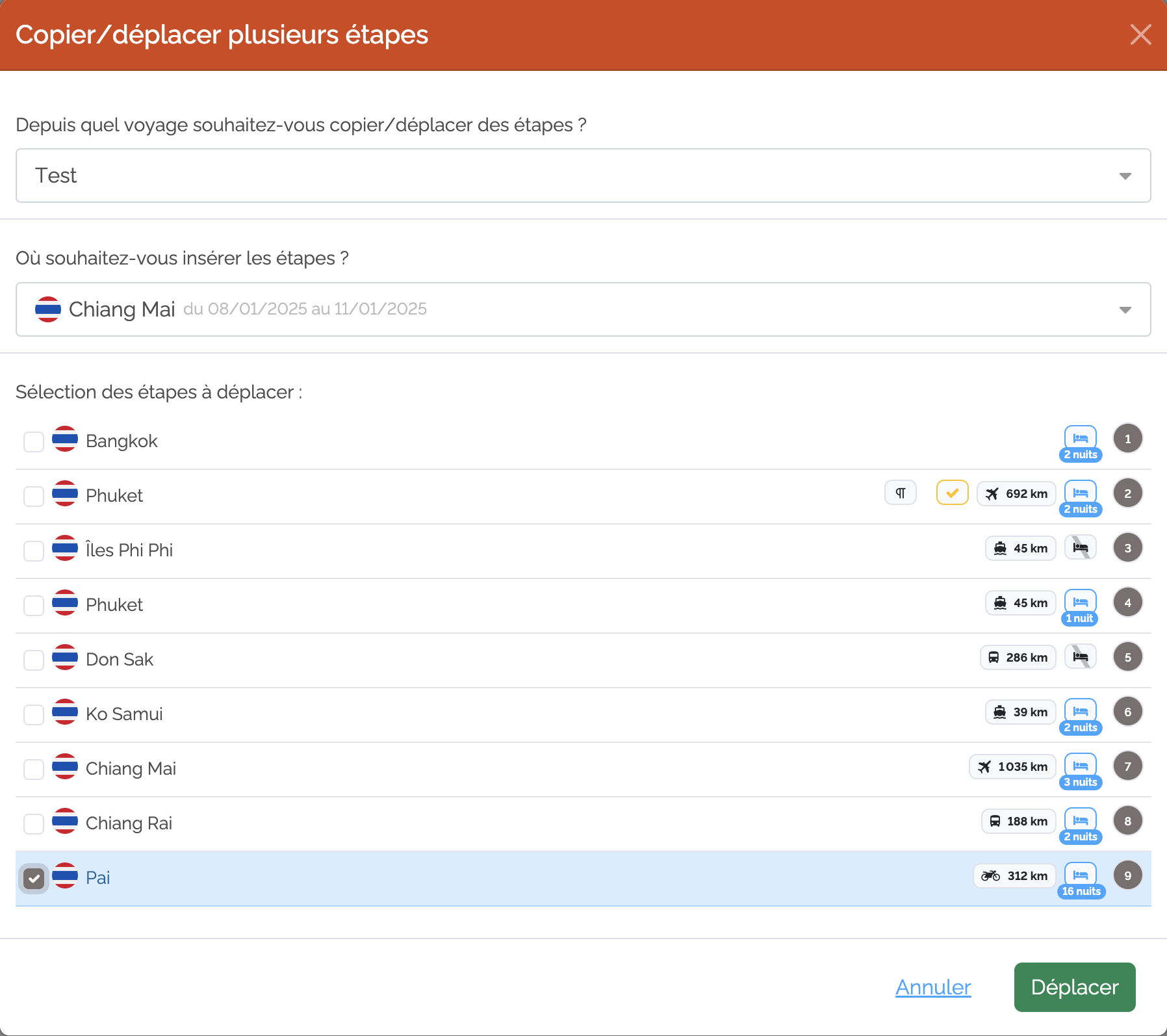The width and height of the screenshot is (1167, 1036).
Task: Click the paragraph note icon on Phuket row
Action: click(901, 493)
